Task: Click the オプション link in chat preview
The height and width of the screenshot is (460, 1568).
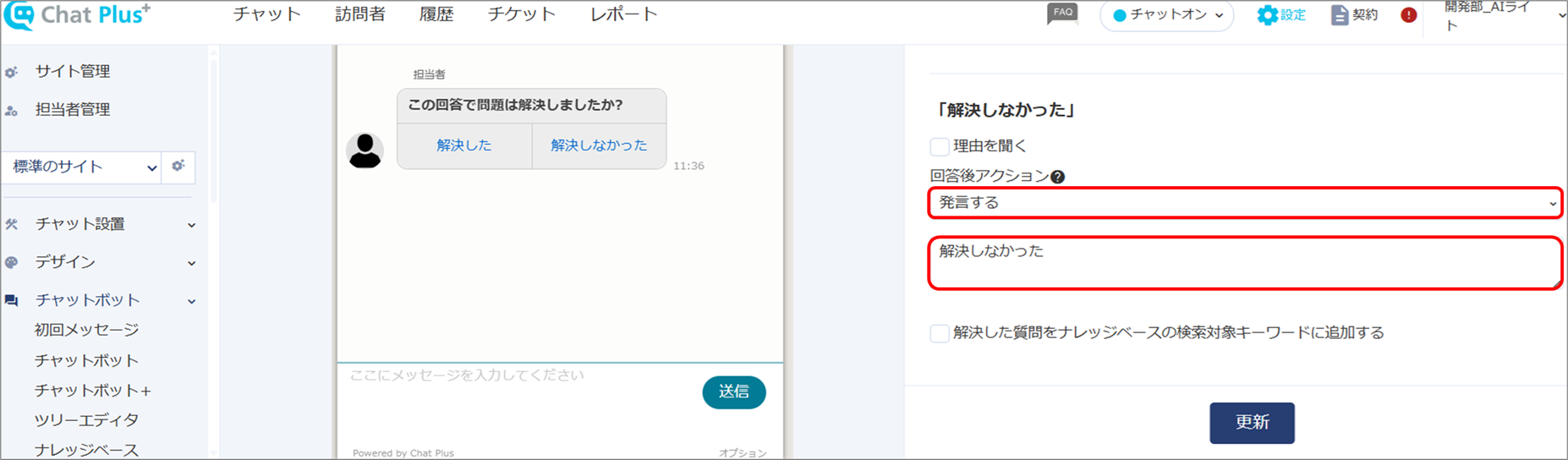Action: pos(743,453)
